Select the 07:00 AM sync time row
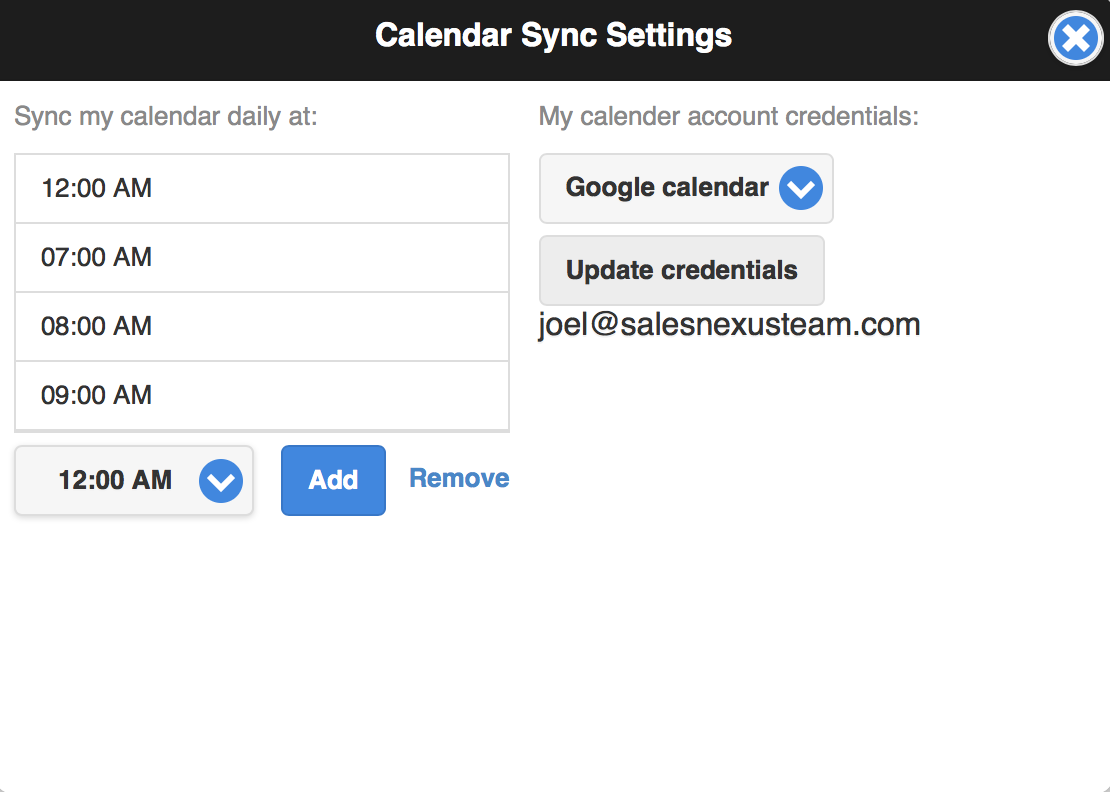Screen dimensions: 1110x792 click(262, 258)
